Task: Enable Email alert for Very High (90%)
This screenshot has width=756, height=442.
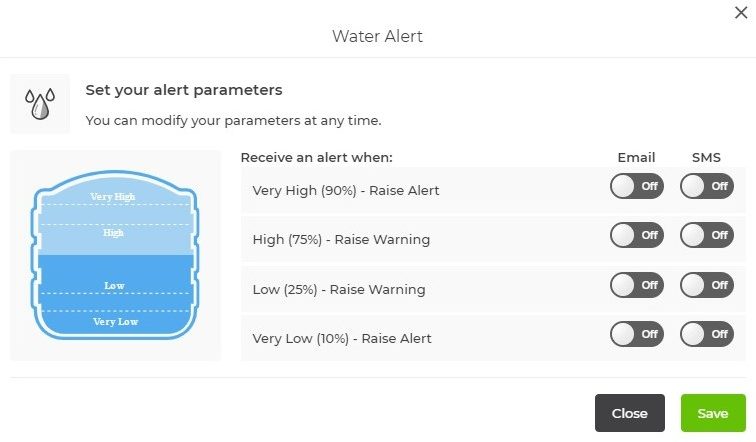Action: (x=636, y=186)
